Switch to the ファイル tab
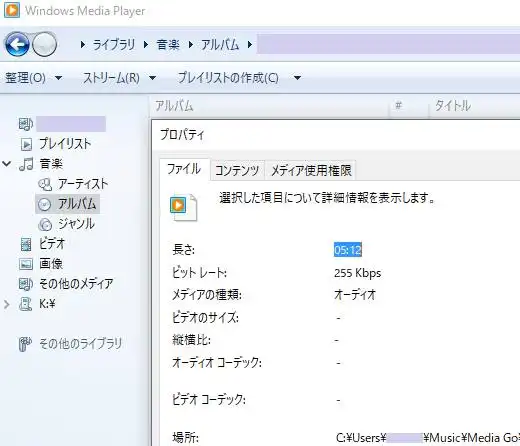This screenshot has height=446, width=520. click(184, 169)
